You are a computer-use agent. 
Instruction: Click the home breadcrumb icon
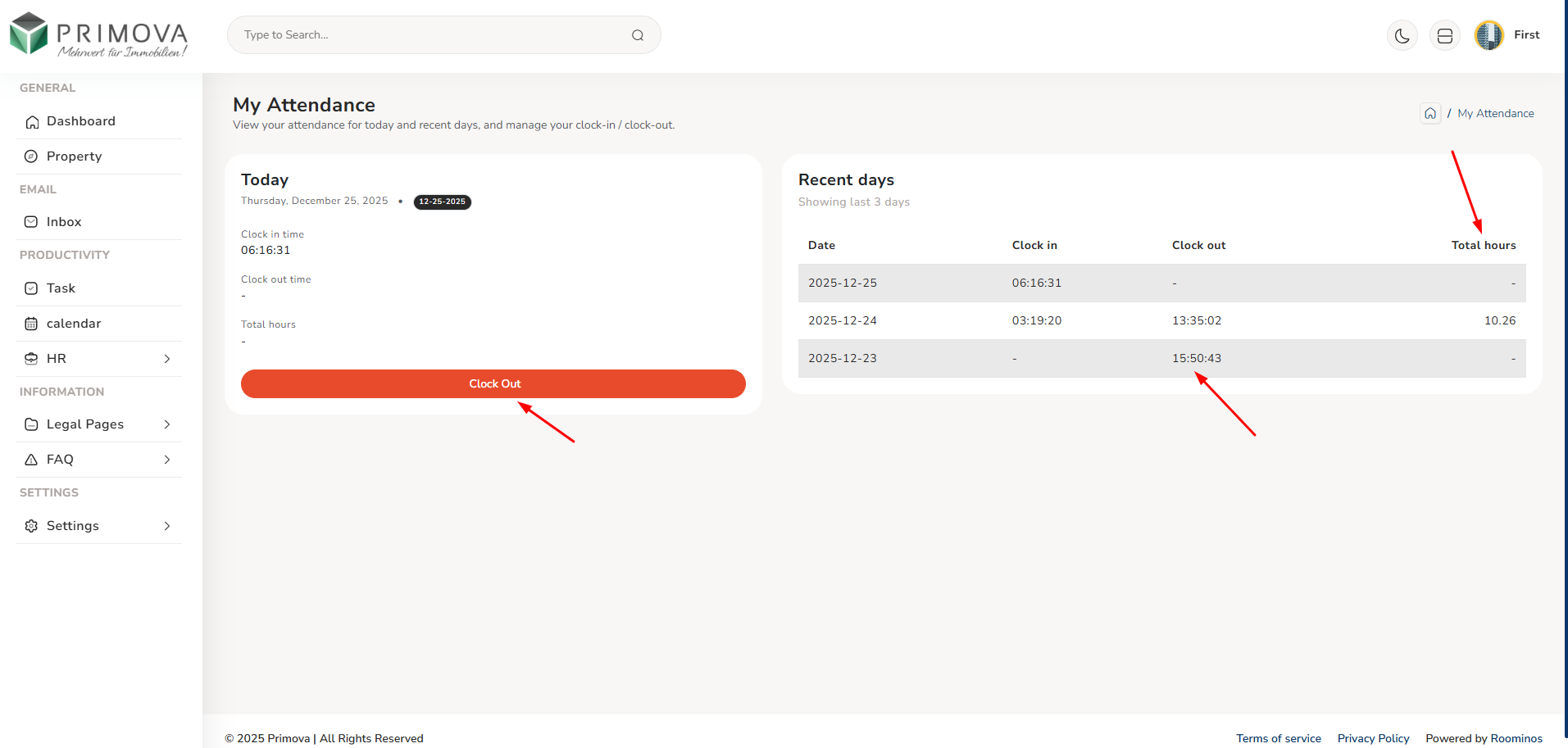coord(1429,114)
